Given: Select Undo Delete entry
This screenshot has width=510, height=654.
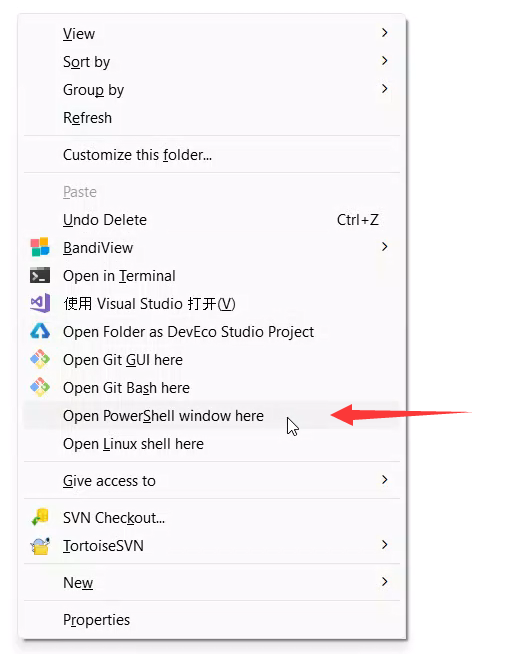Looking at the screenshot, I should click(212, 220).
